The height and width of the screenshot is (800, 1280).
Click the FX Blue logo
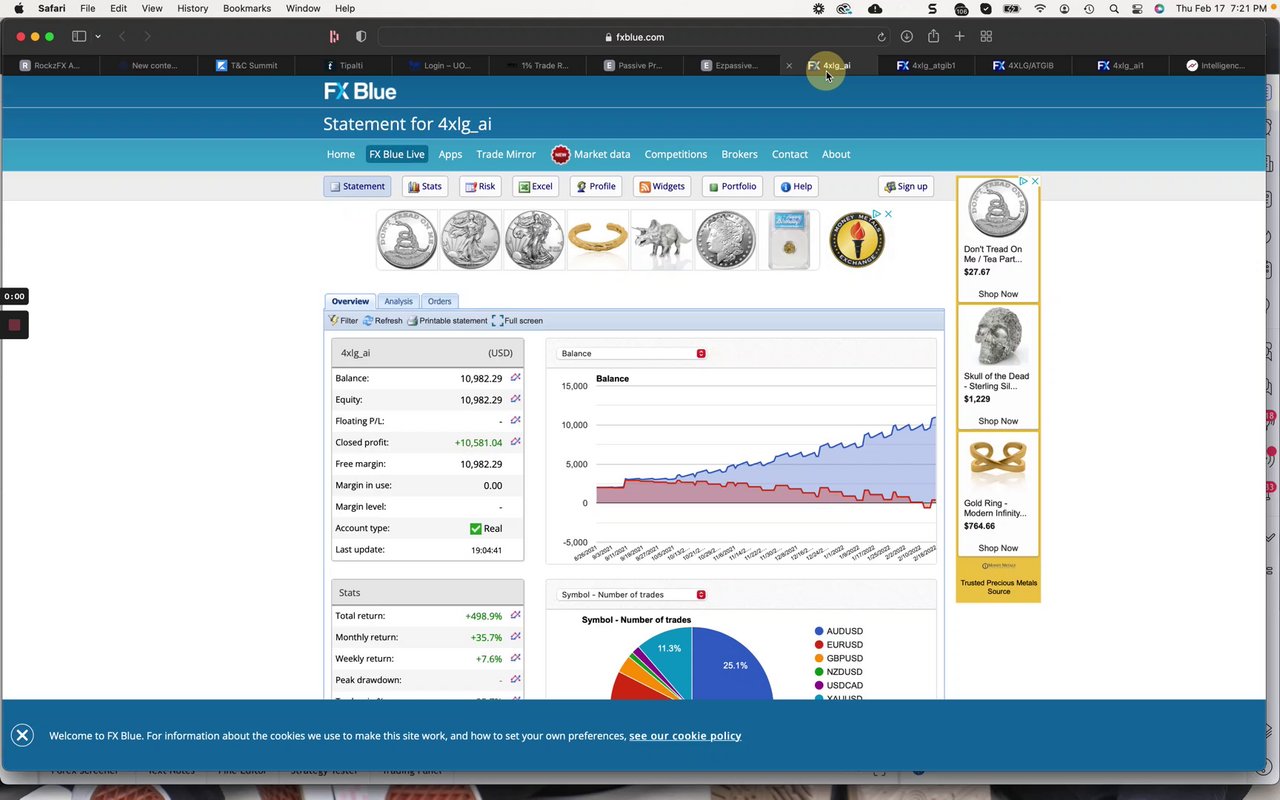[360, 91]
